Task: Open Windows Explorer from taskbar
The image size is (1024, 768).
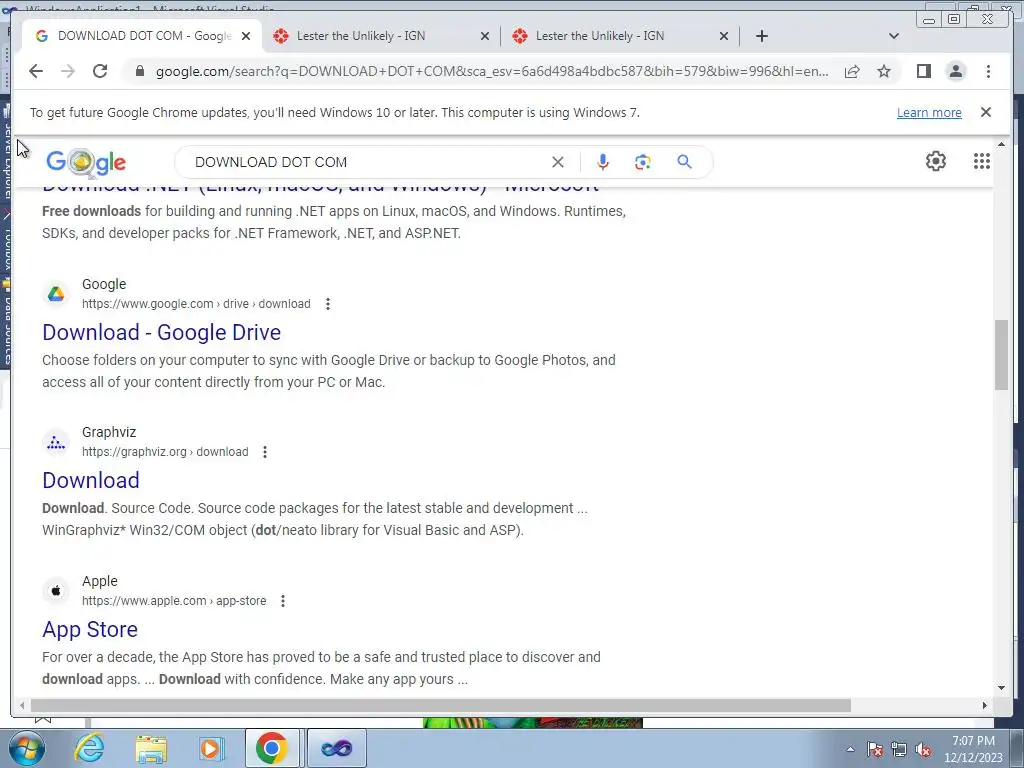Action: tap(151, 748)
